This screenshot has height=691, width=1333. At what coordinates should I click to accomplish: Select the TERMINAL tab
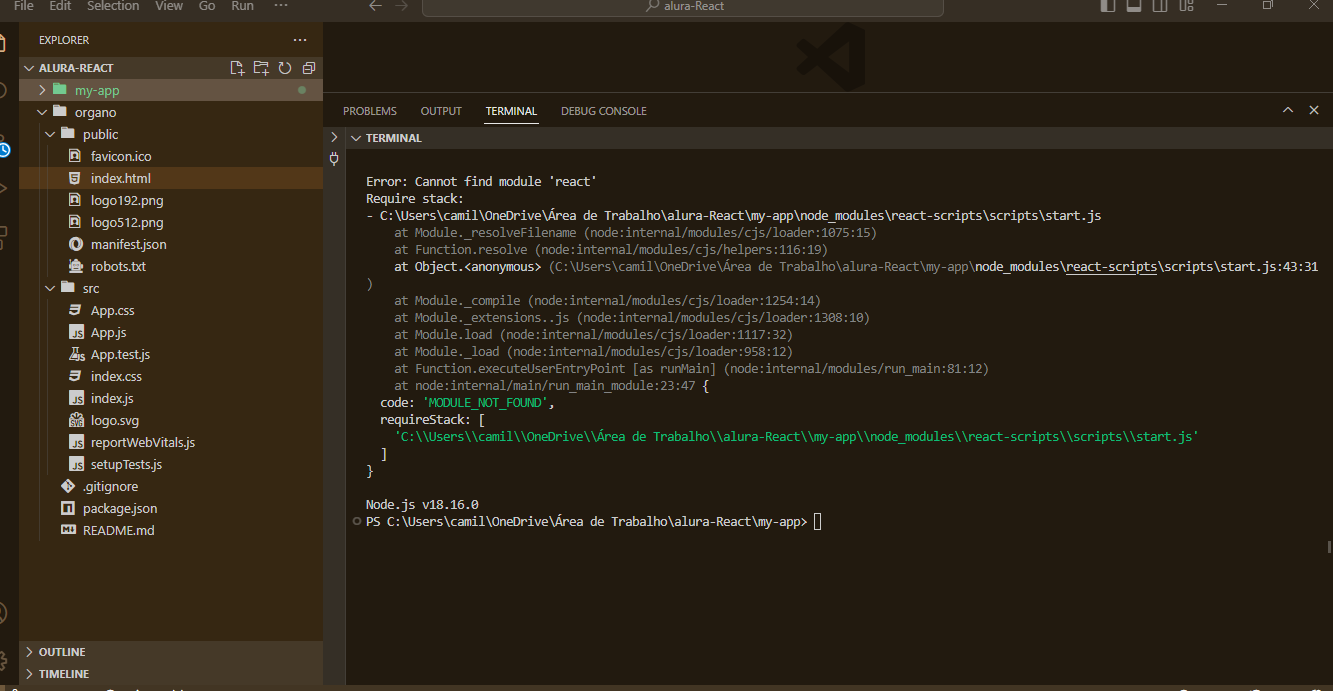click(x=511, y=111)
